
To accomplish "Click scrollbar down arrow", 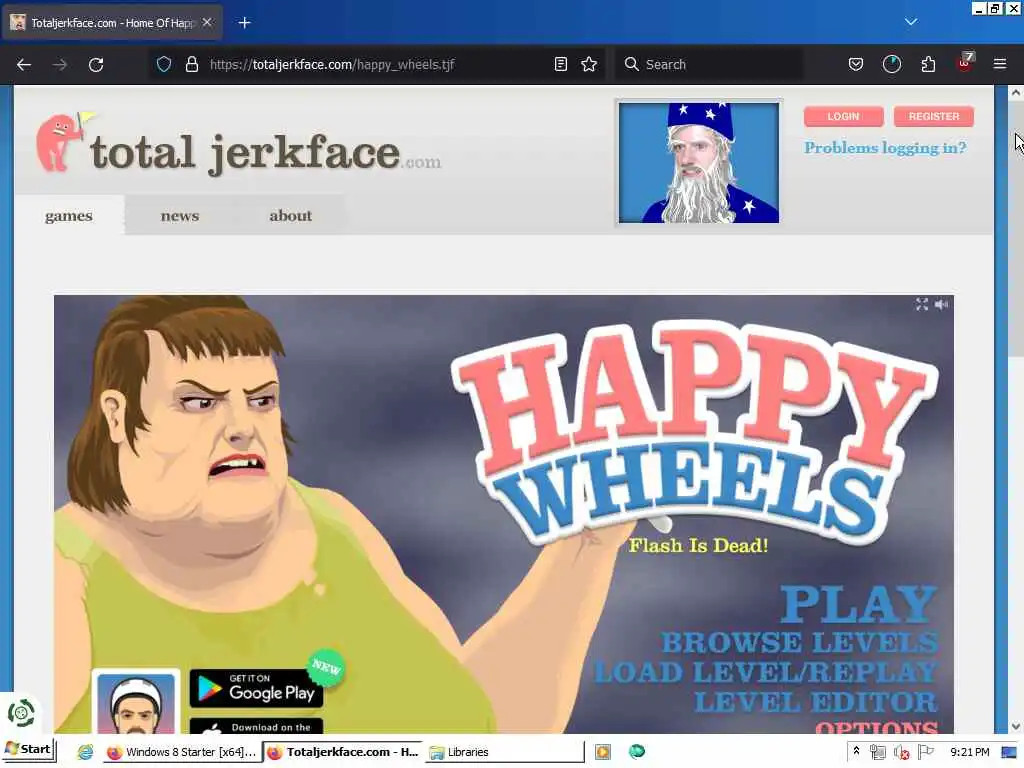I will (x=1016, y=726).
